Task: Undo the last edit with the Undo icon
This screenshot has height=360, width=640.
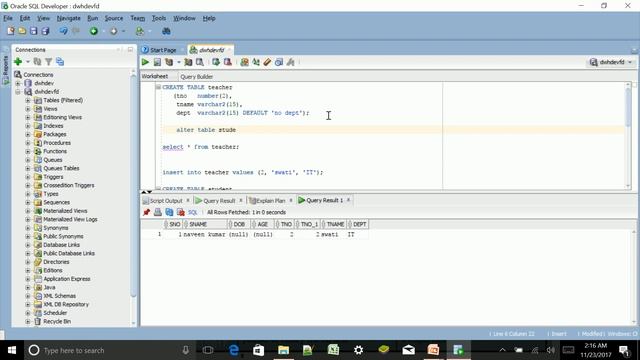Action: (63, 31)
